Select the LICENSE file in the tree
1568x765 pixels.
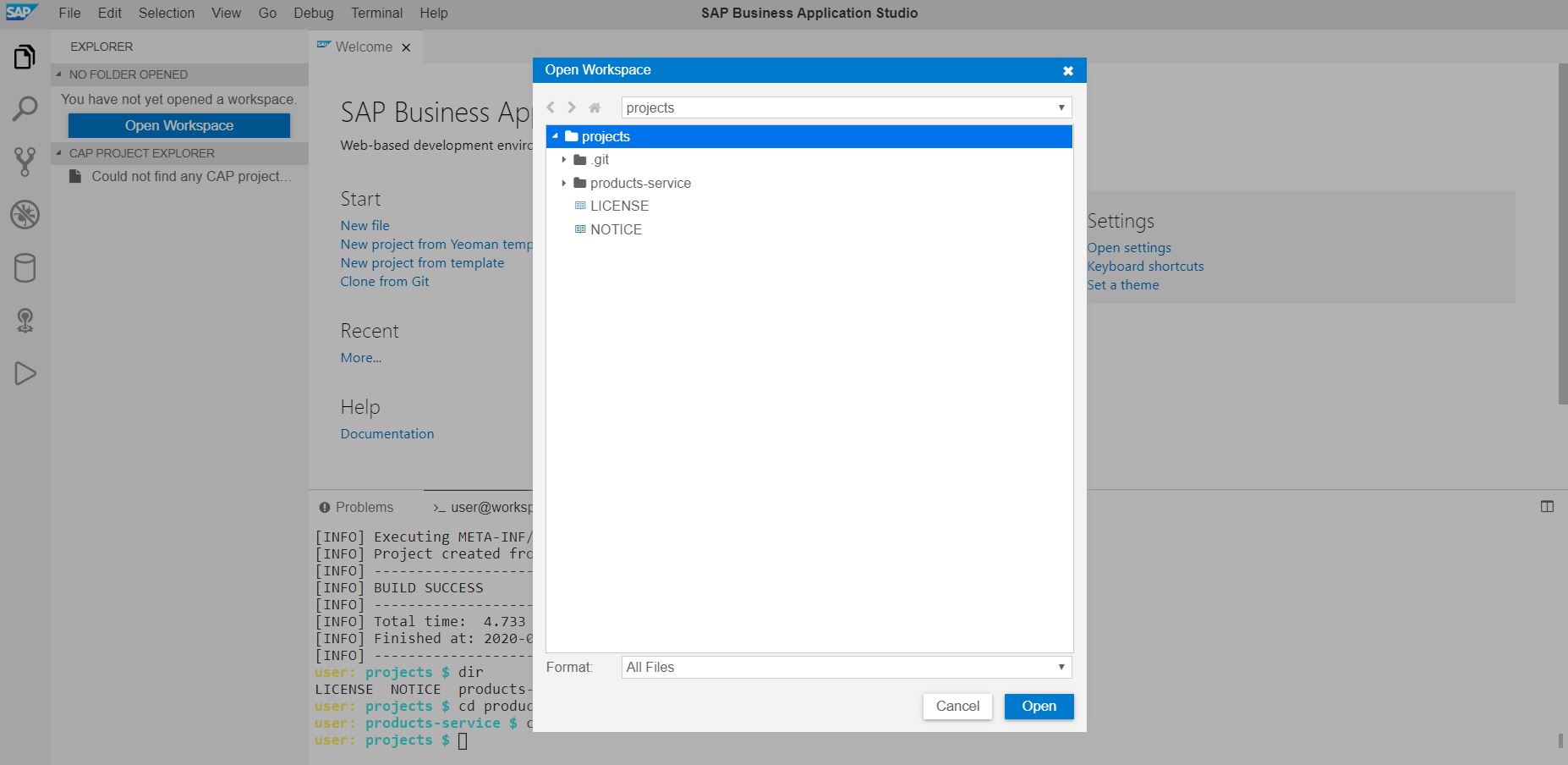point(809,206)
